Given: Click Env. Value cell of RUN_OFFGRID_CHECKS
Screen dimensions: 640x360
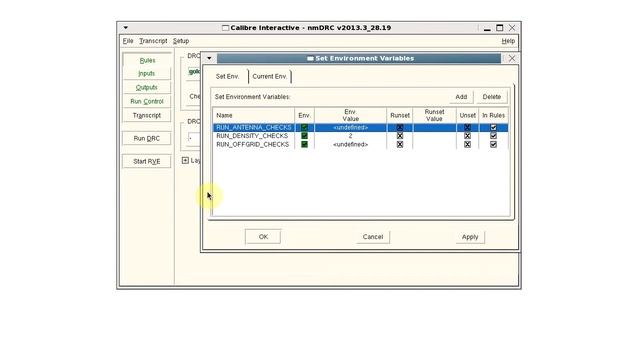Looking at the screenshot, I should pyautogui.click(x=350, y=144).
